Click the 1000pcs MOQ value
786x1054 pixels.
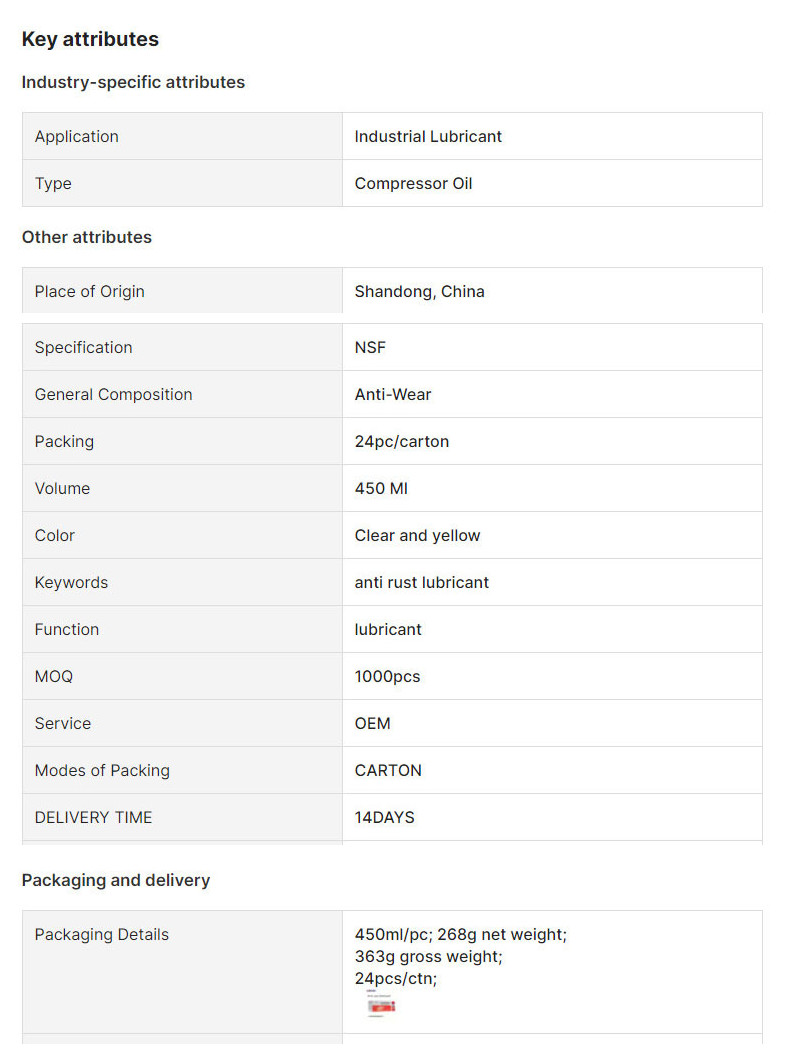(387, 677)
